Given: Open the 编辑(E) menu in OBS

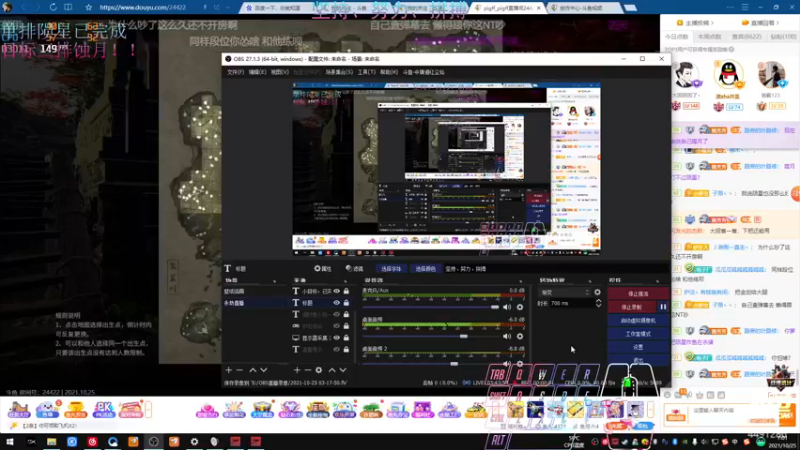Looking at the screenshot, I should (258, 72).
